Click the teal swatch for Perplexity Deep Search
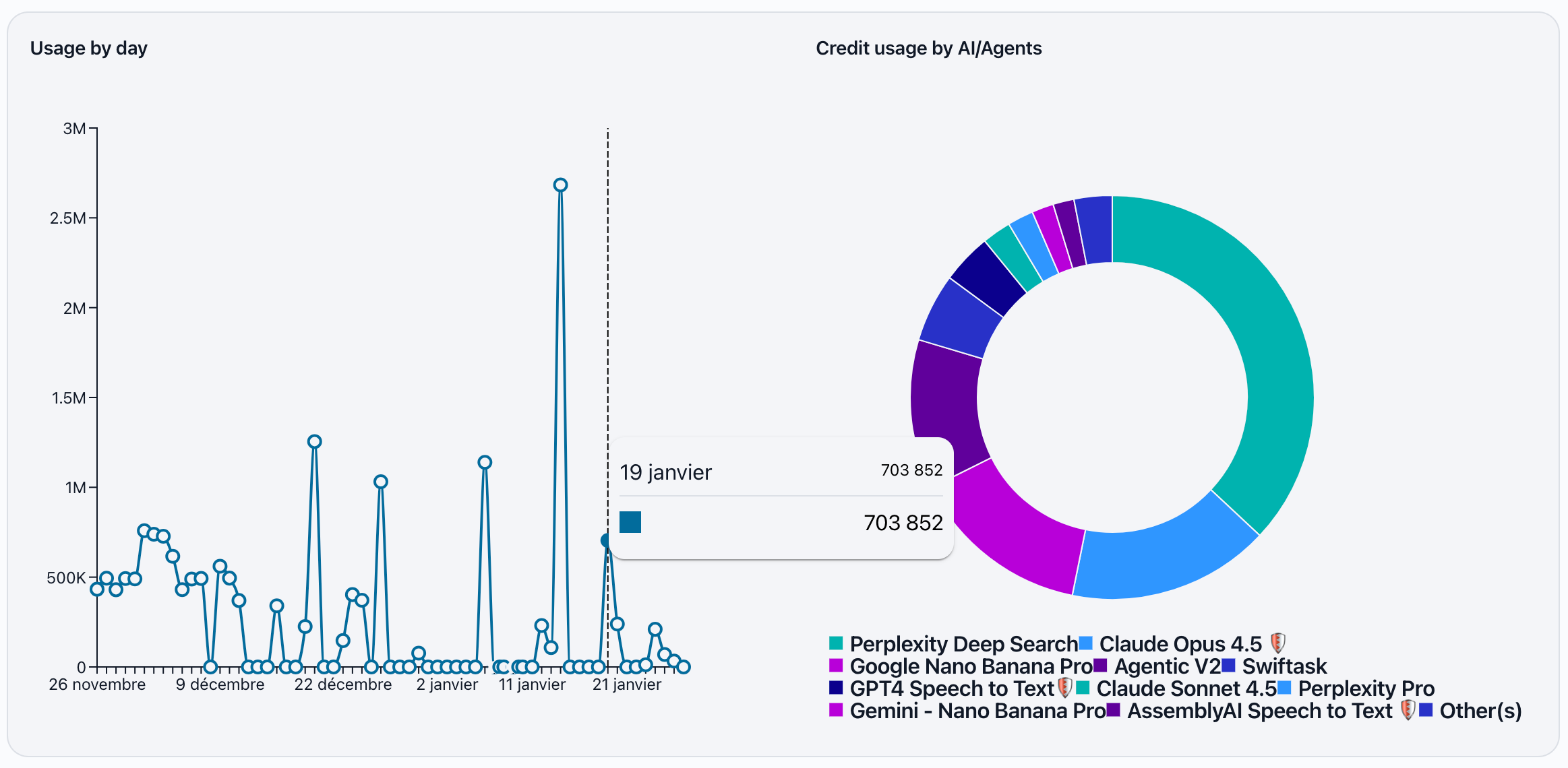 (836, 643)
